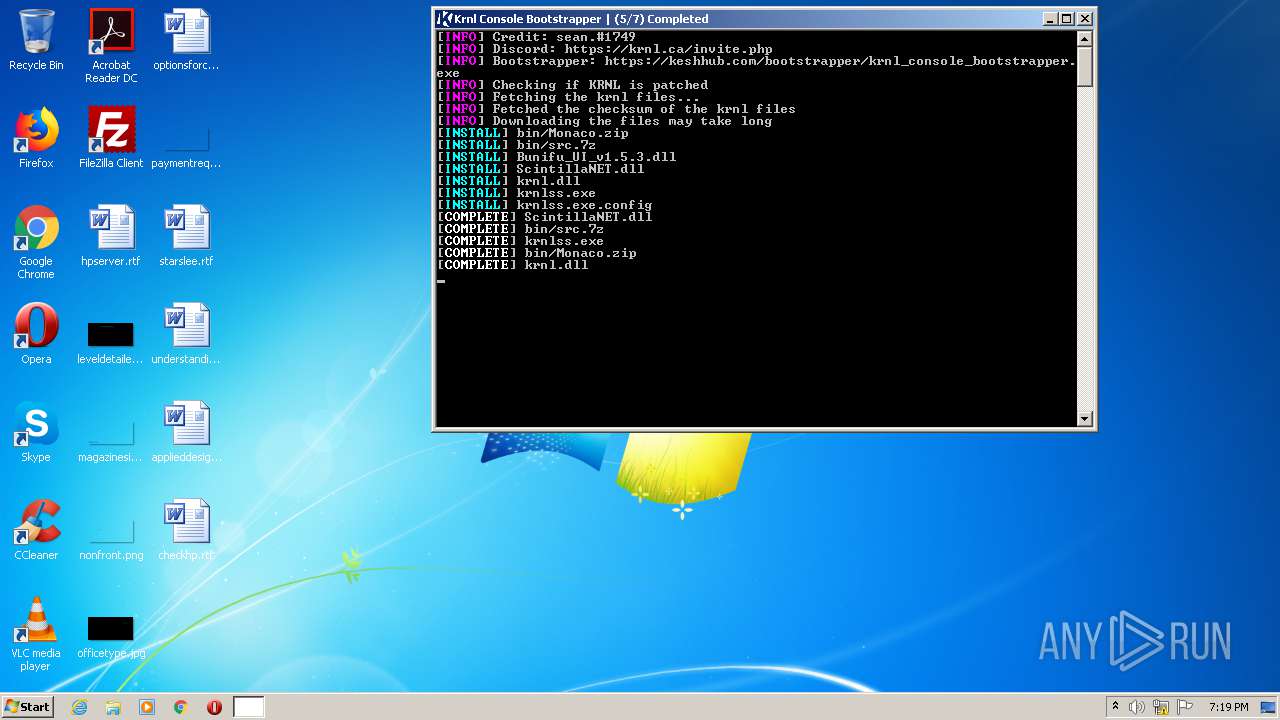Open Chrome pinned in the taskbar
This screenshot has height=720, width=1280.
click(x=181, y=707)
